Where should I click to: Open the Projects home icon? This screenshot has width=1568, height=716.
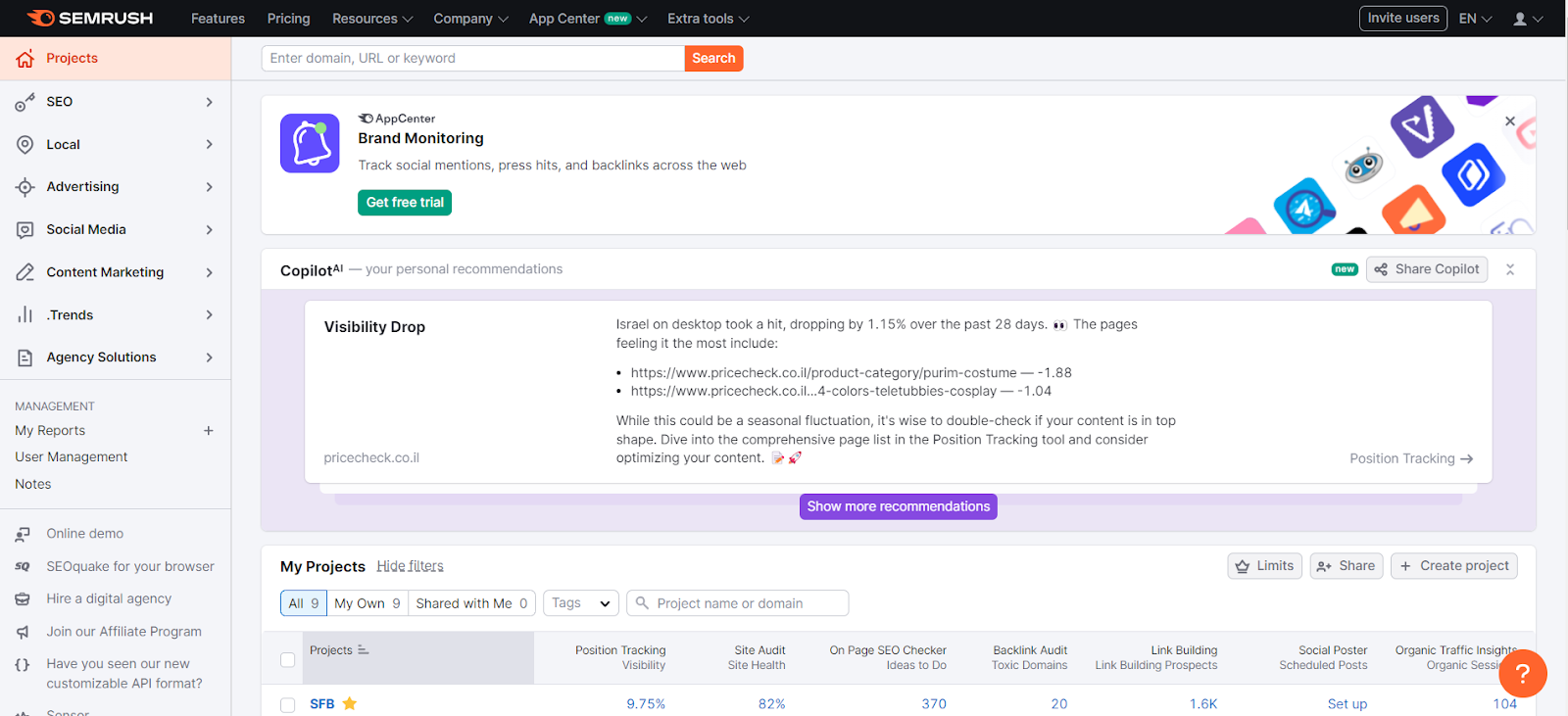click(x=25, y=59)
